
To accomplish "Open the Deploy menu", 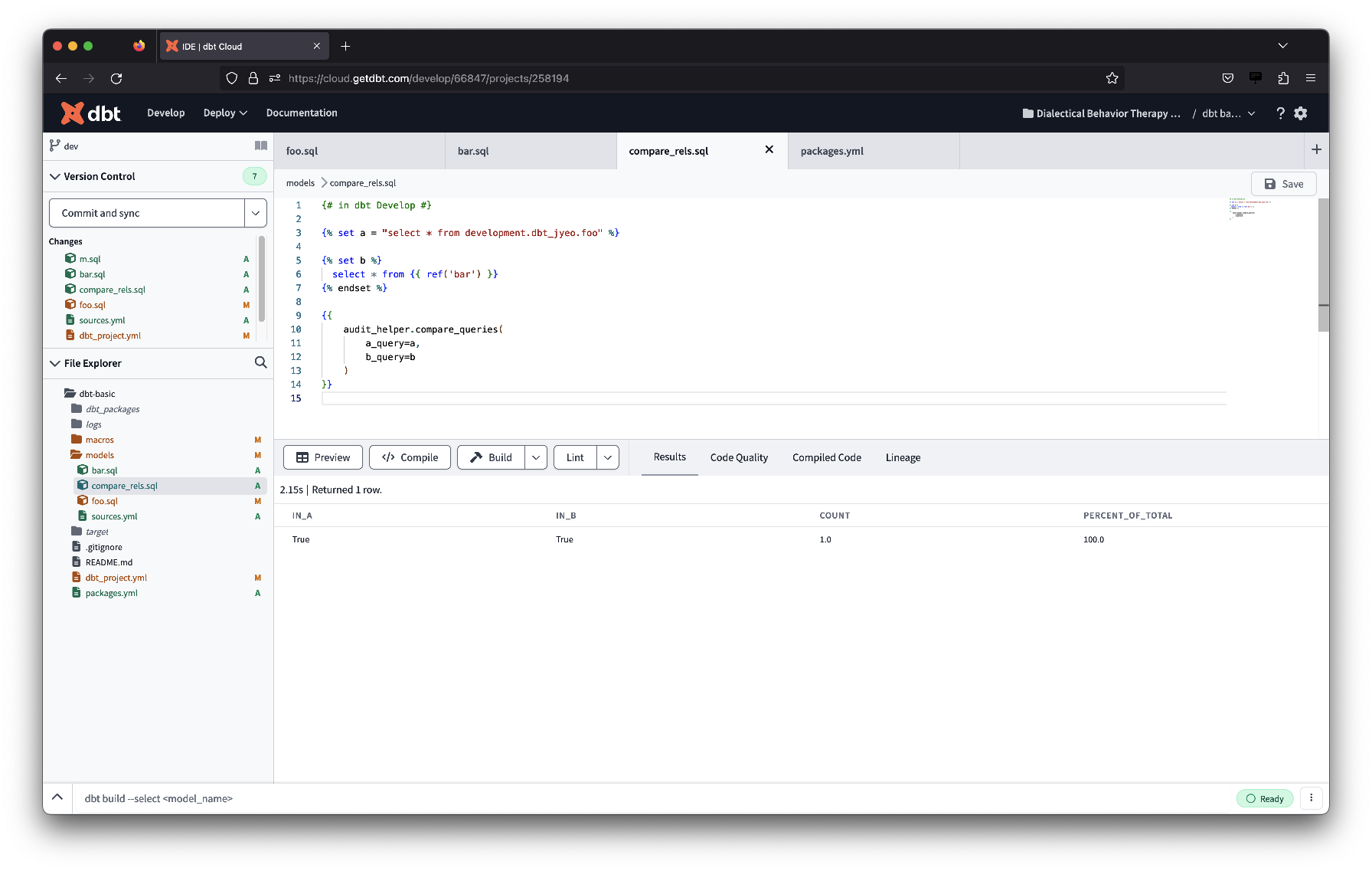I will 224,113.
